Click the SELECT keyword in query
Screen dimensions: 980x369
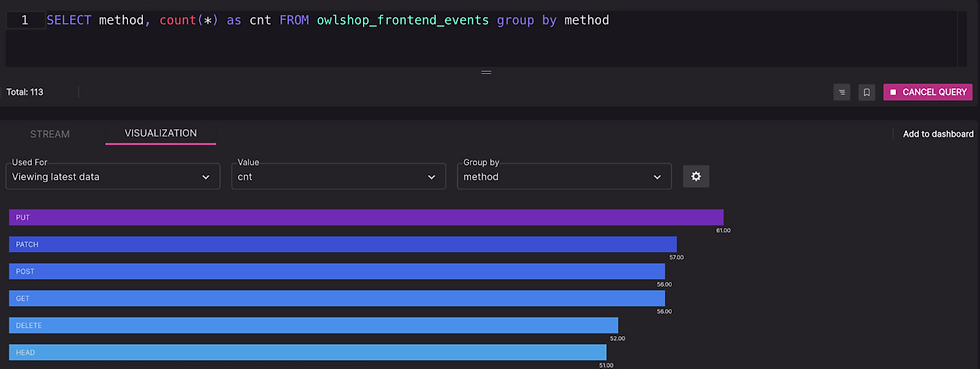pyautogui.click(x=69, y=20)
